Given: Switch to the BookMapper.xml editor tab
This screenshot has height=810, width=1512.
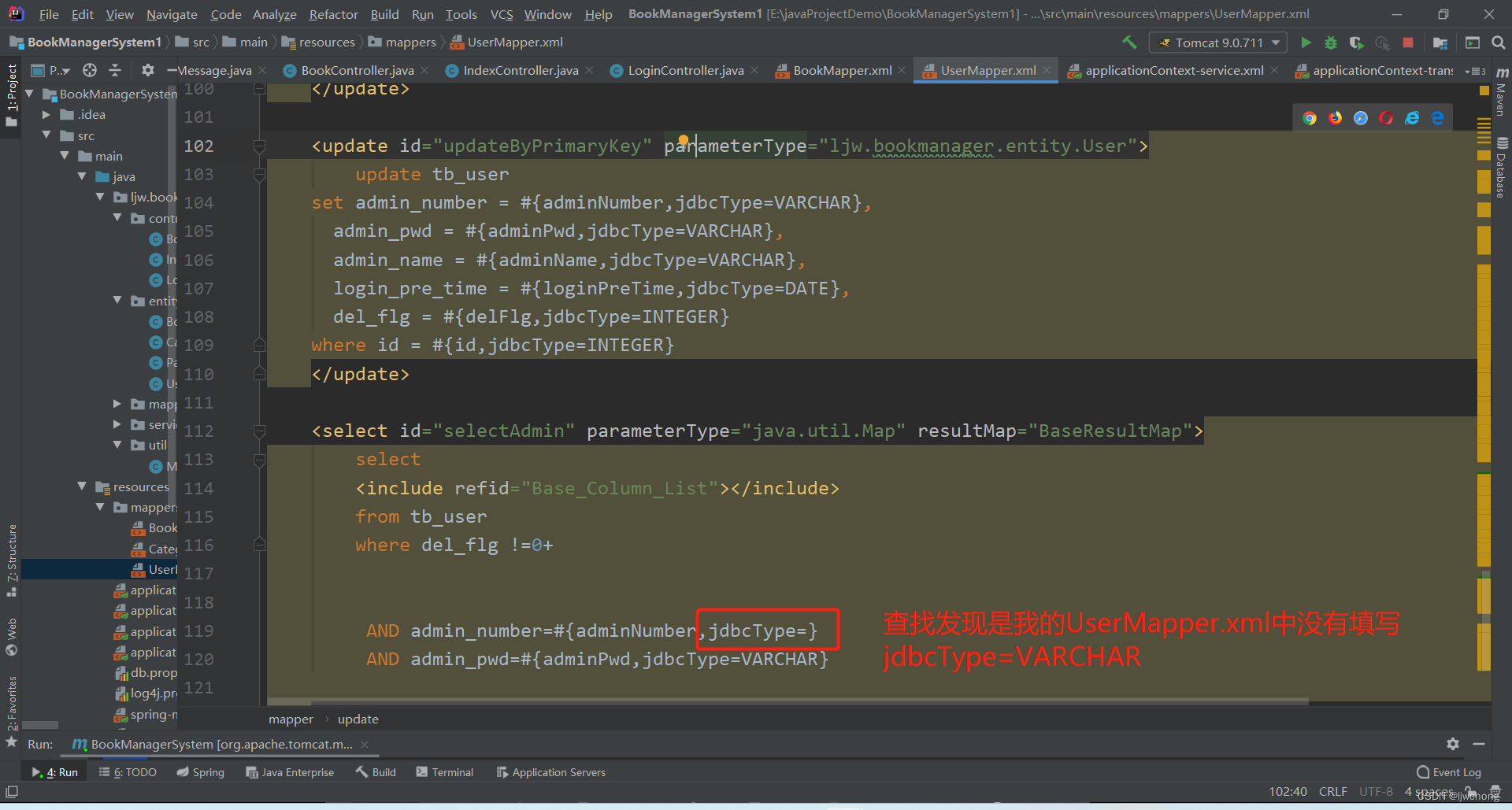Looking at the screenshot, I should 841,70.
